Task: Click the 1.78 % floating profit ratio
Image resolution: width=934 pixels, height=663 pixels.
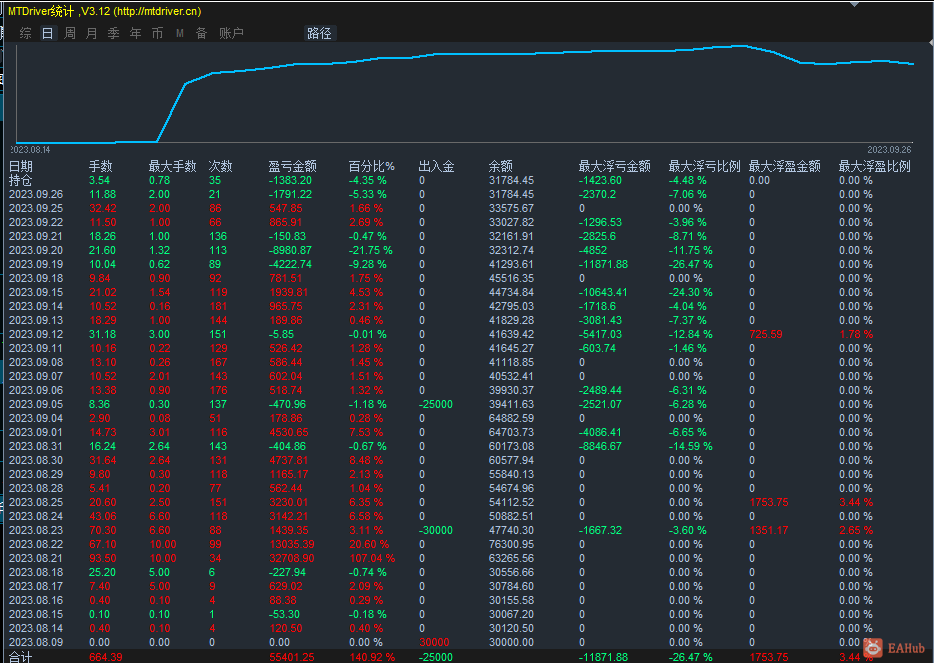Action: coord(856,334)
